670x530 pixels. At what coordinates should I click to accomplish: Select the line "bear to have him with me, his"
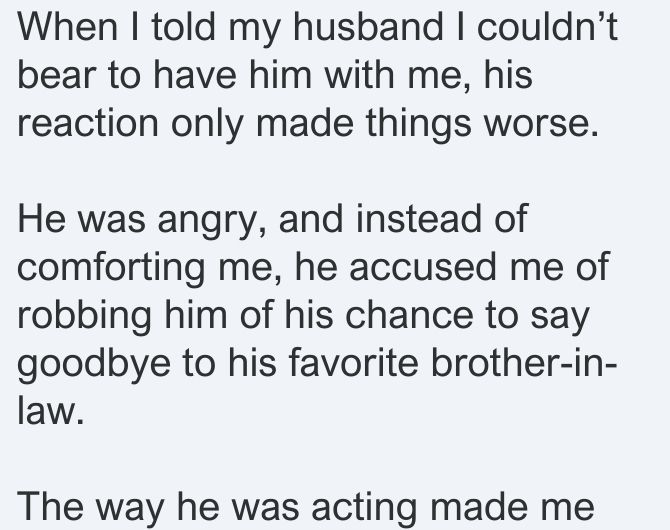(275, 75)
